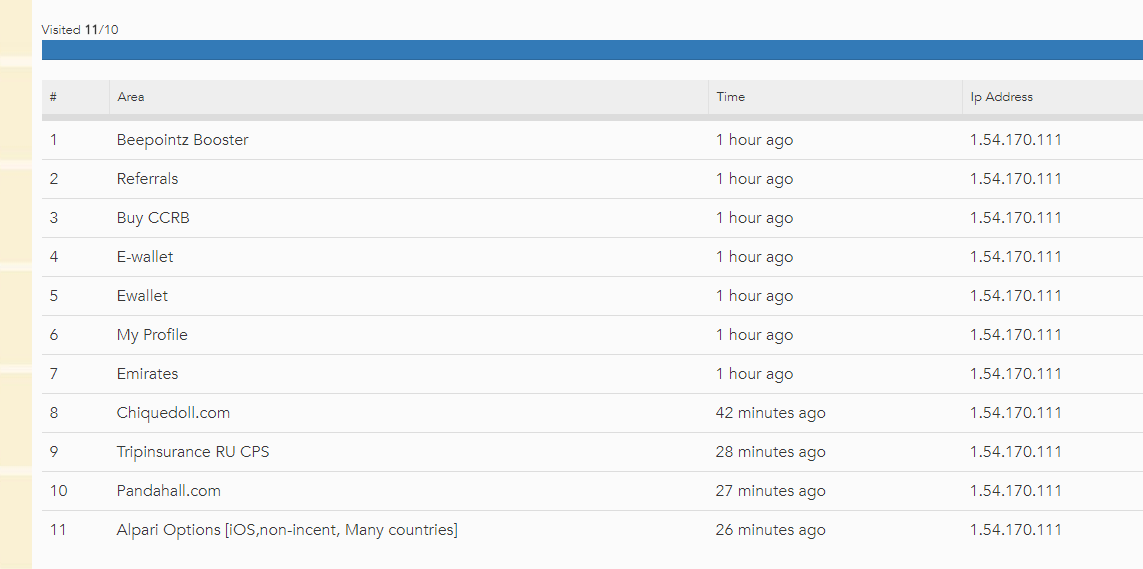Viewport: 1143px width, 569px height.
Task: Select the Emirates entry
Action: click(147, 374)
